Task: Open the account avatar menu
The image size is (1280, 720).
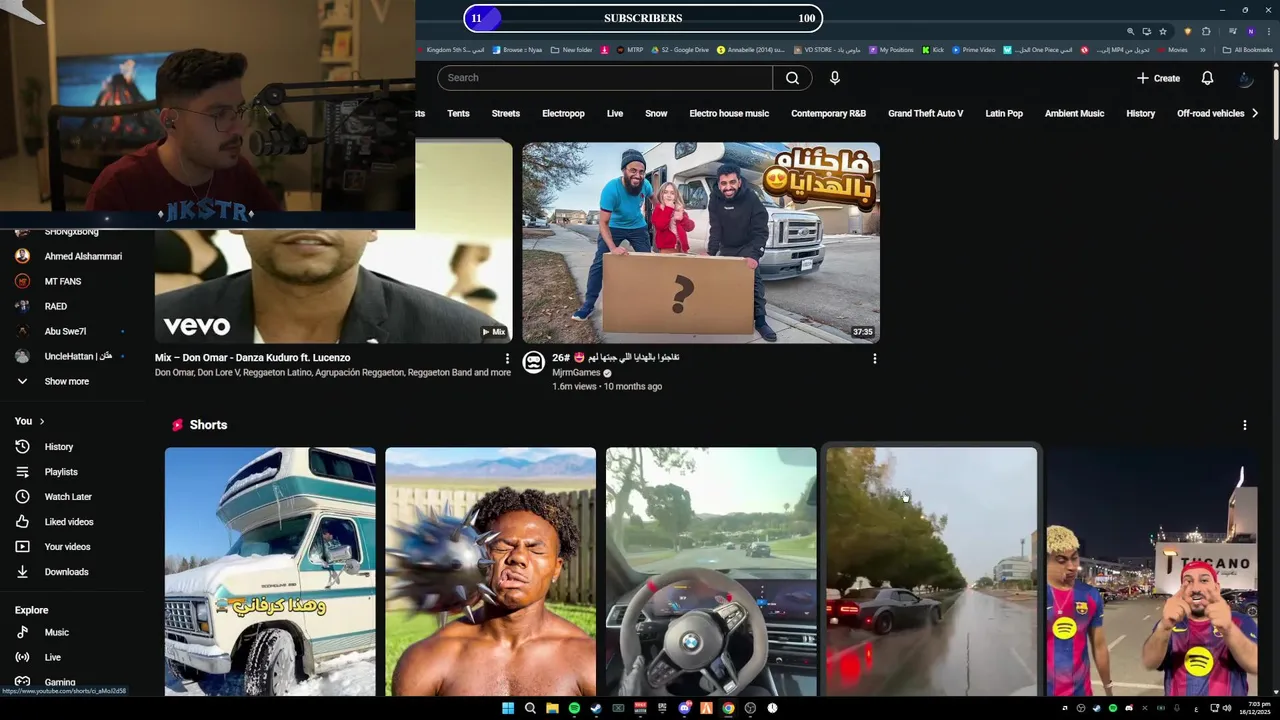Action: [1245, 78]
